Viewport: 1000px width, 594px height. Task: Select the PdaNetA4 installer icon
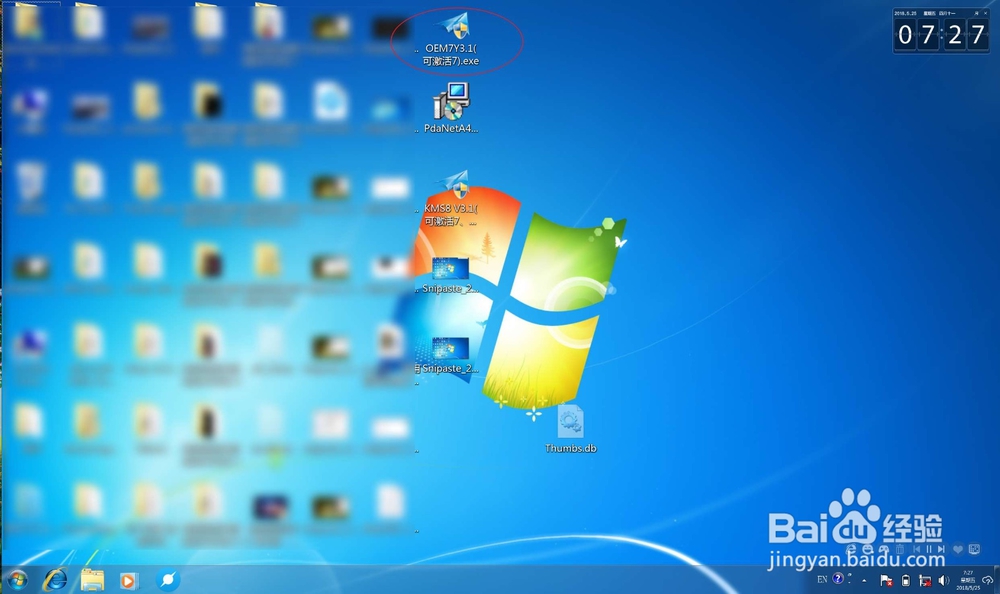(x=452, y=108)
